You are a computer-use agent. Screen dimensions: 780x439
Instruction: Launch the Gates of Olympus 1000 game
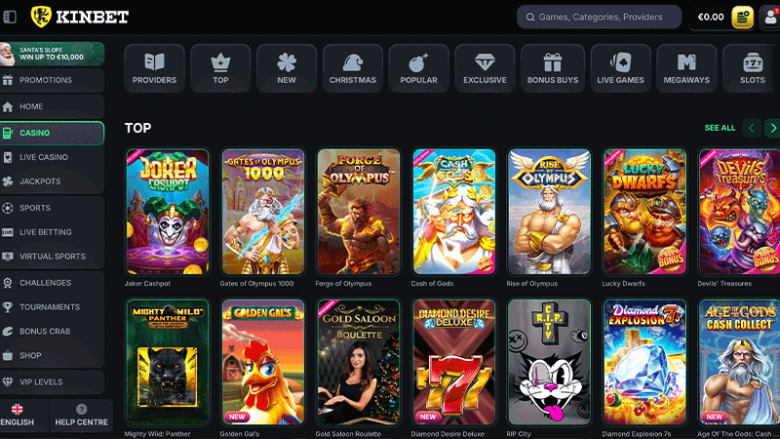[262, 212]
